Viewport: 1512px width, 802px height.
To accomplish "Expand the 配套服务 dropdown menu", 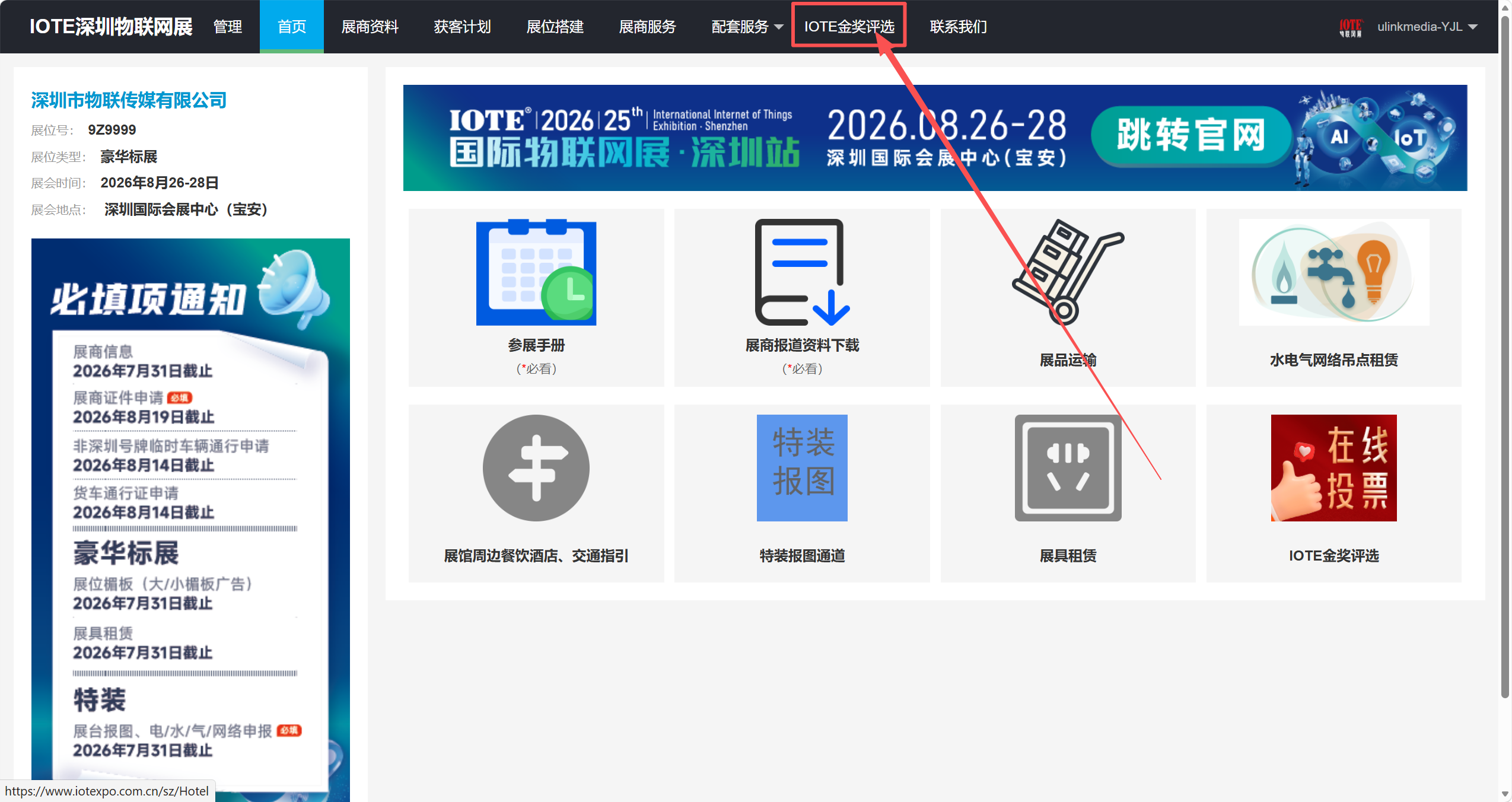I will (x=746, y=27).
